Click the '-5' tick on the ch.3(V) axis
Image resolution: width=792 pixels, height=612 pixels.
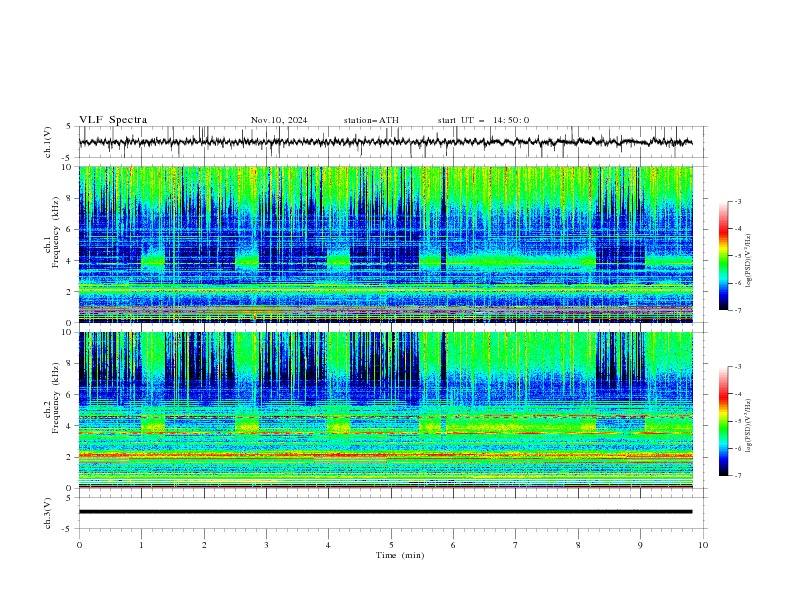coord(68,529)
